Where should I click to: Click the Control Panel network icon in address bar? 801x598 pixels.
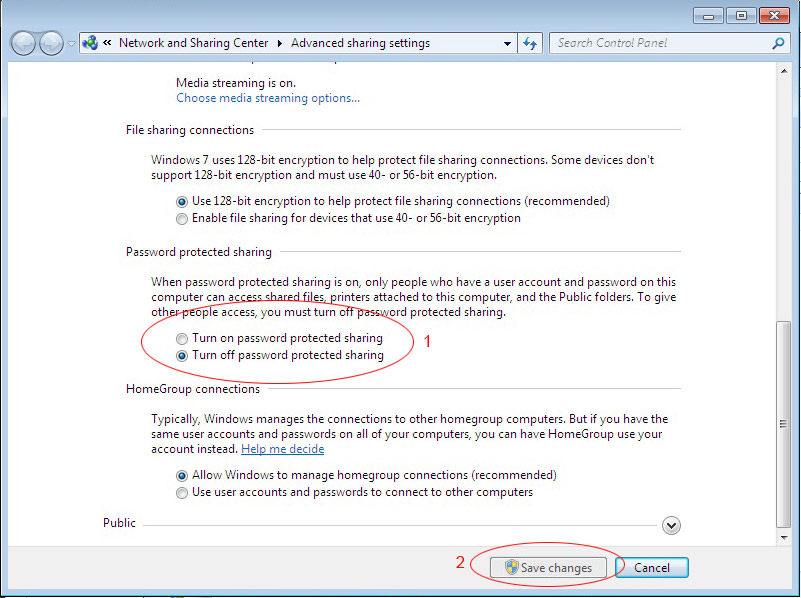point(90,43)
